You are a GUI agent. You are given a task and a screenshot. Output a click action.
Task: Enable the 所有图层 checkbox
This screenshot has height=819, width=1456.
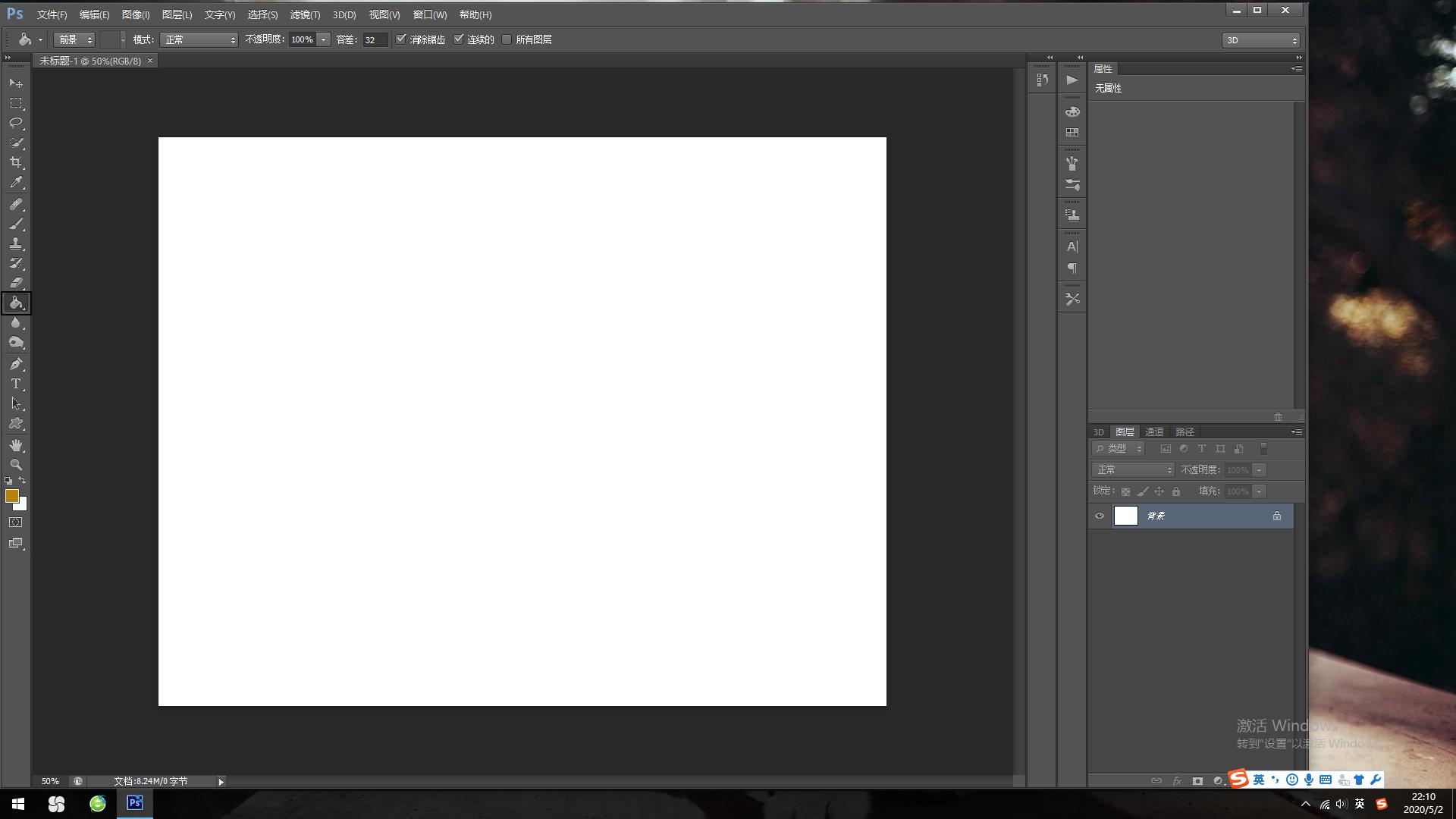click(x=507, y=39)
